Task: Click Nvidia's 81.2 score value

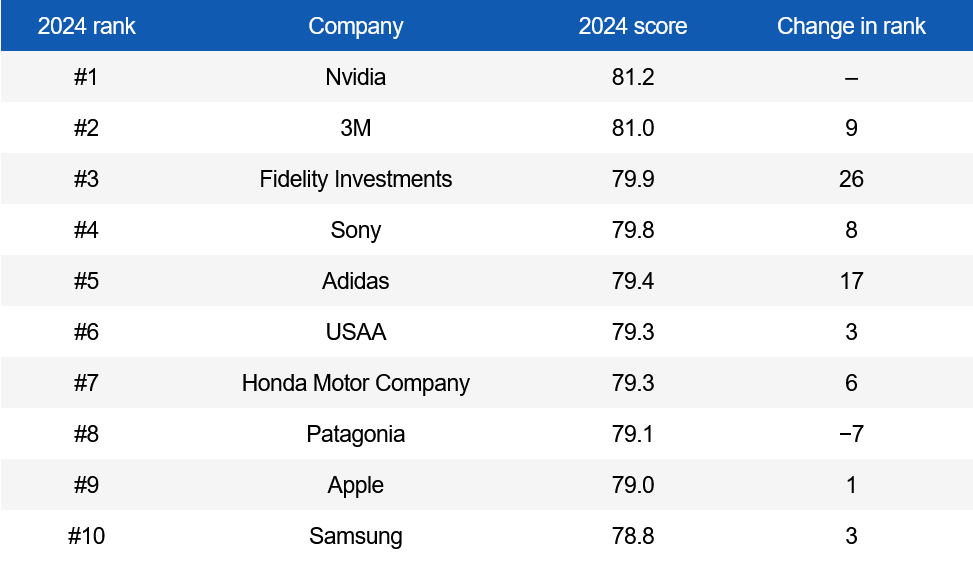Action: click(633, 77)
